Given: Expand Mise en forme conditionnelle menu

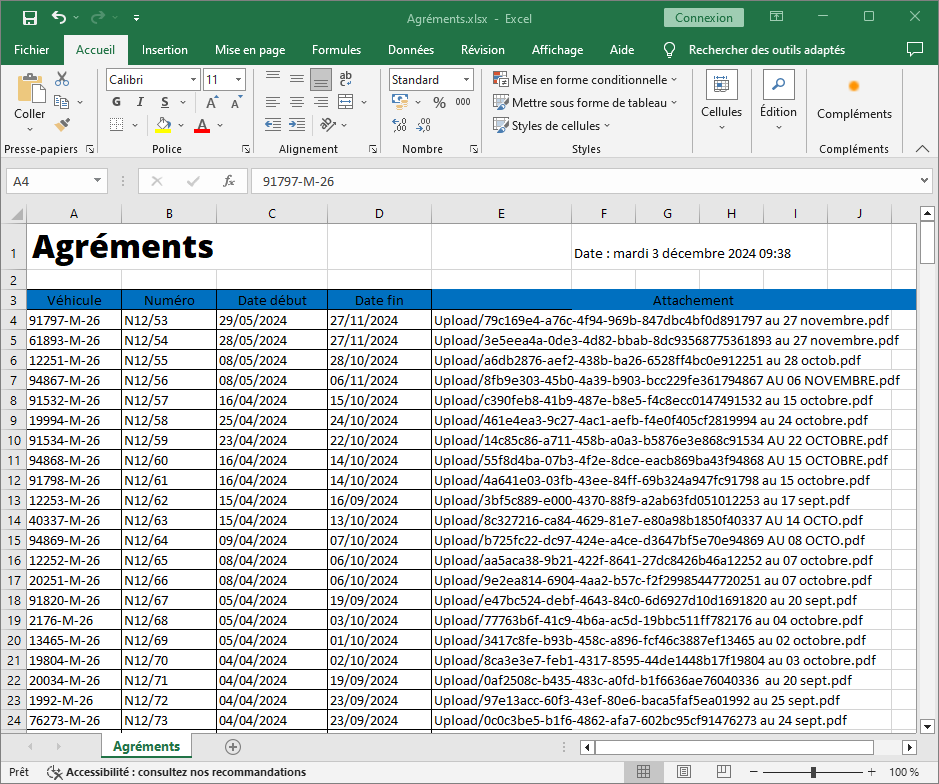Looking at the screenshot, I should coord(585,80).
